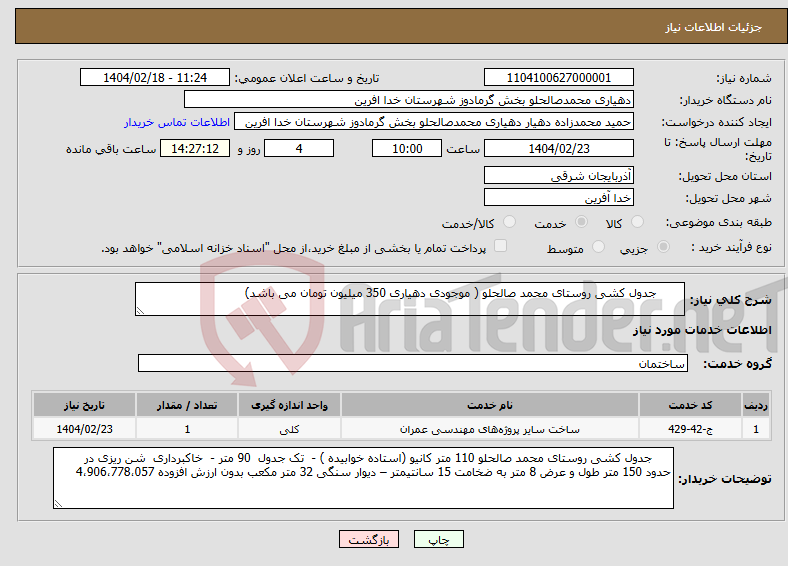Click the buyer organization name field
The image size is (788, 566).
[x=409, y=100]
